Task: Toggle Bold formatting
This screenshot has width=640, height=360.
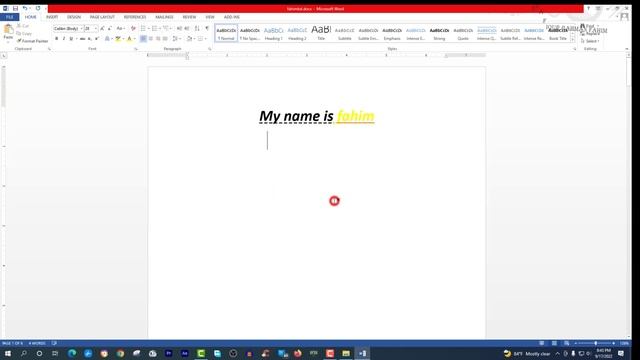Action: [56, 39]
